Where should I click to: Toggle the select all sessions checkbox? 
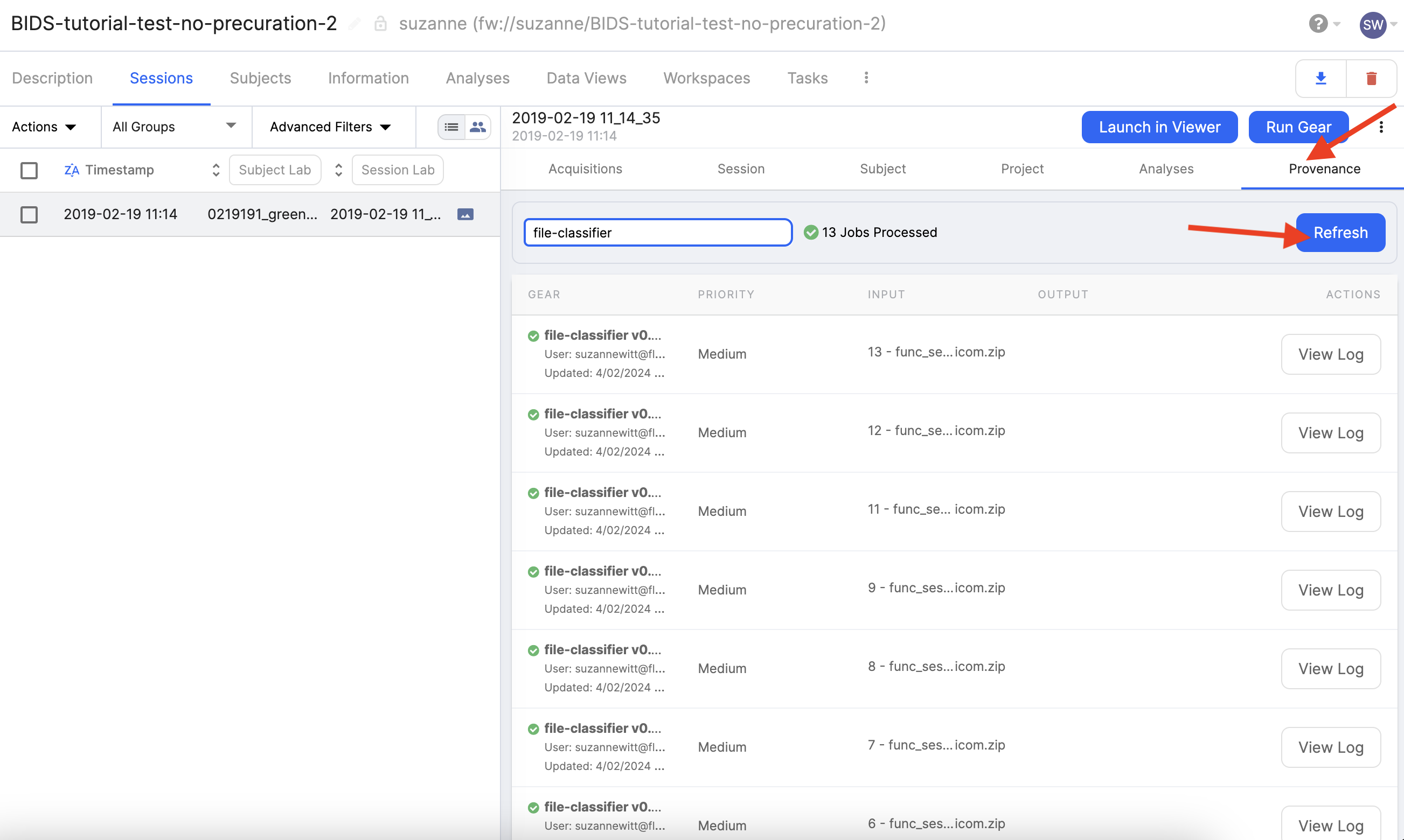29,170
